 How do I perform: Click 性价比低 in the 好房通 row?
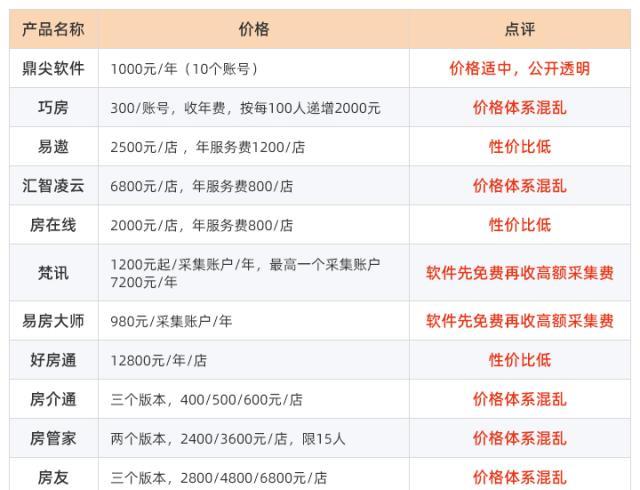point(520,360)
